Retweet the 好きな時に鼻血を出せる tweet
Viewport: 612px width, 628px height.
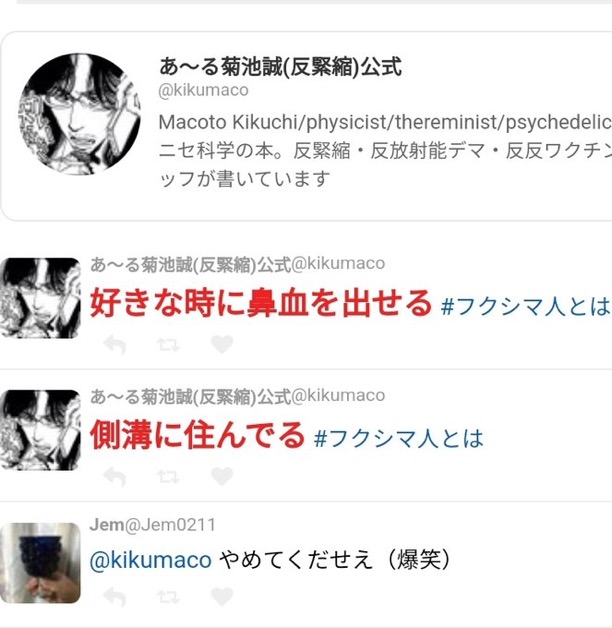168,344
